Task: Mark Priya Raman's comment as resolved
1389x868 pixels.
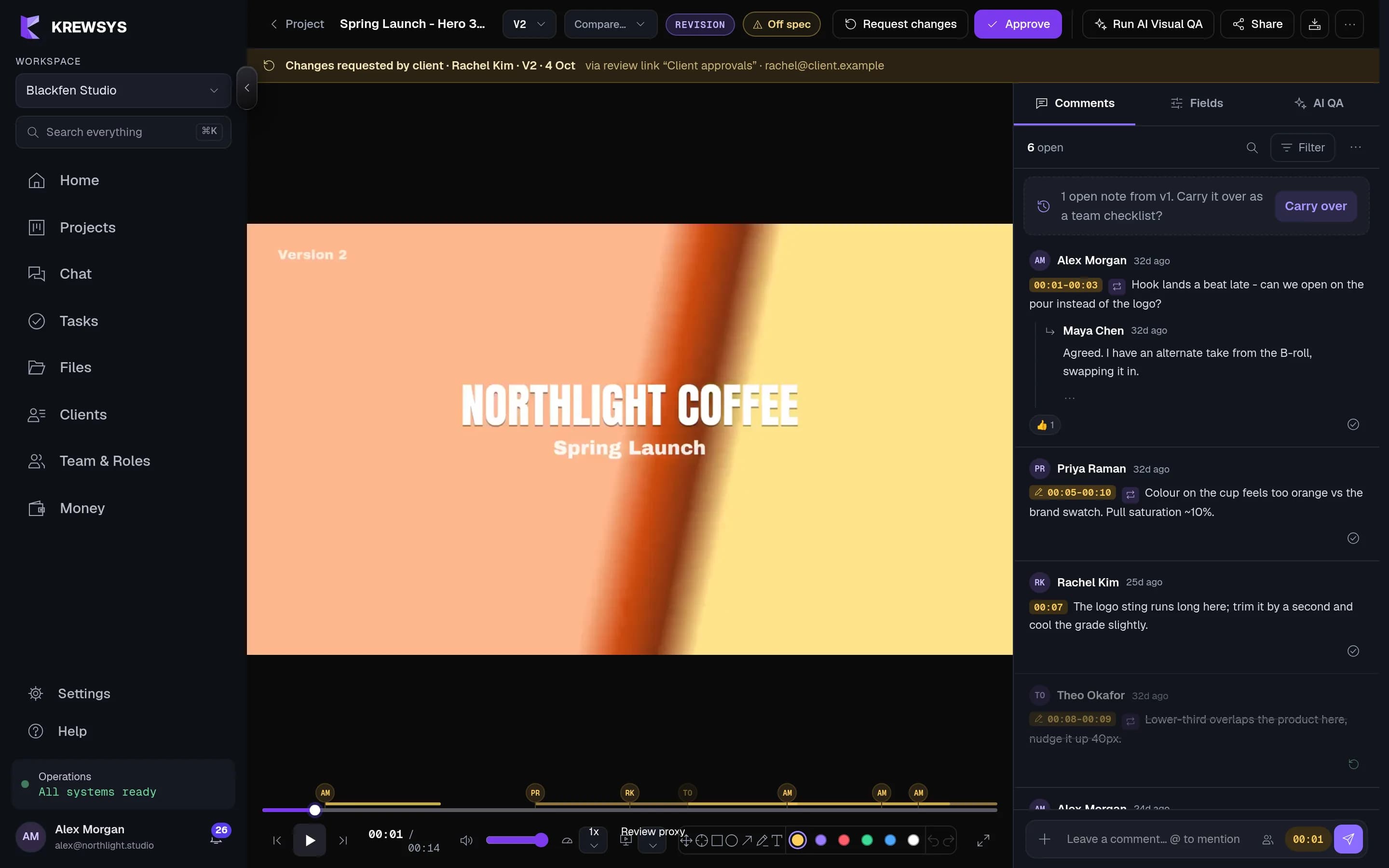Action: (1353, 538)
